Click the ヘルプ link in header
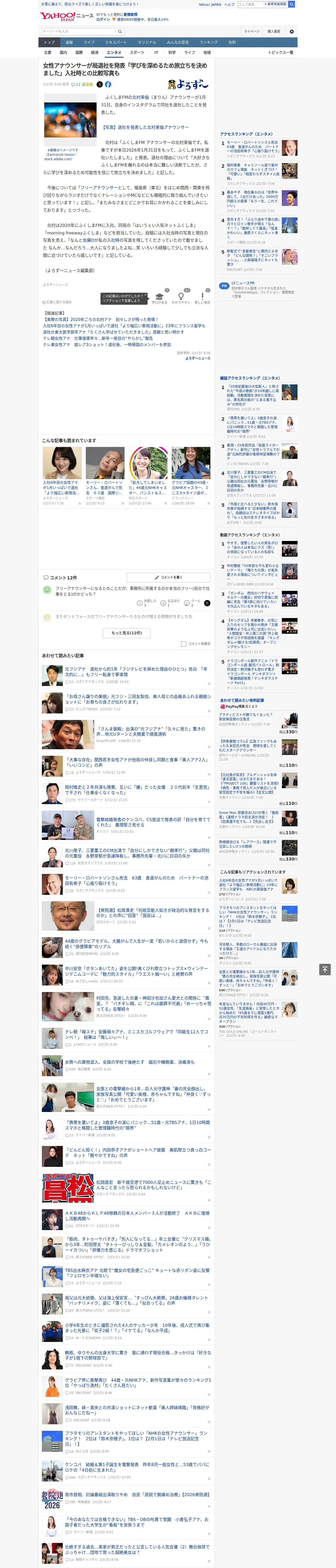Screen dimensions: 336x1568 [229, 4]
